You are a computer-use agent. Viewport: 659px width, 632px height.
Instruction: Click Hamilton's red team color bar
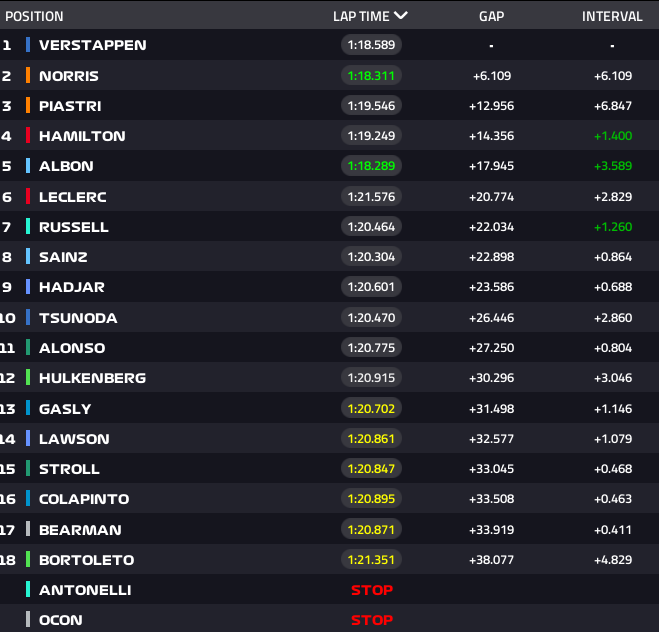point(28,136)
